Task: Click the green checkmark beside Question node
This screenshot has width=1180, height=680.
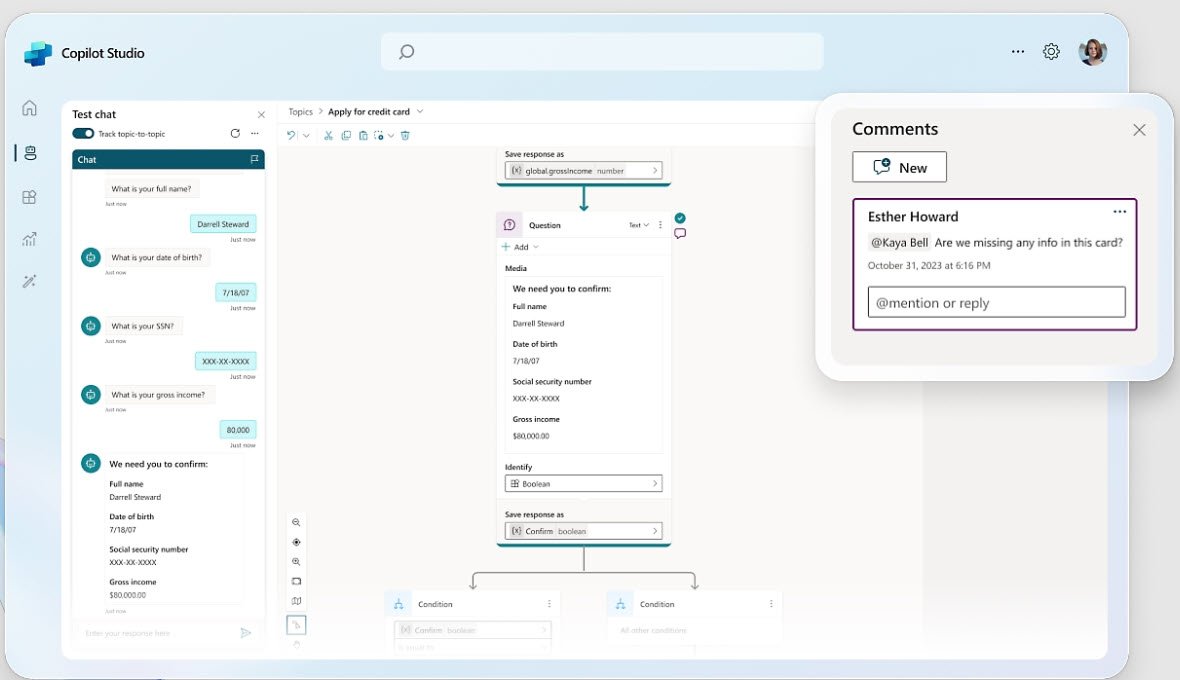Action: coord(680,218)
